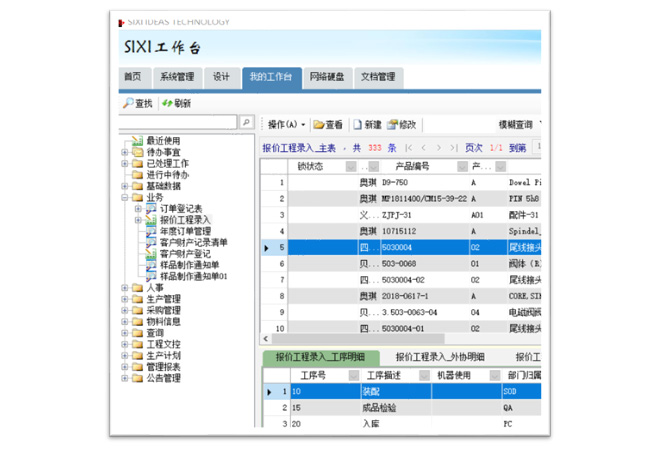This screenshot has width=660, height=451.
Task: Click the 客户财产登记 form icon
Action: tap(151, 254)
